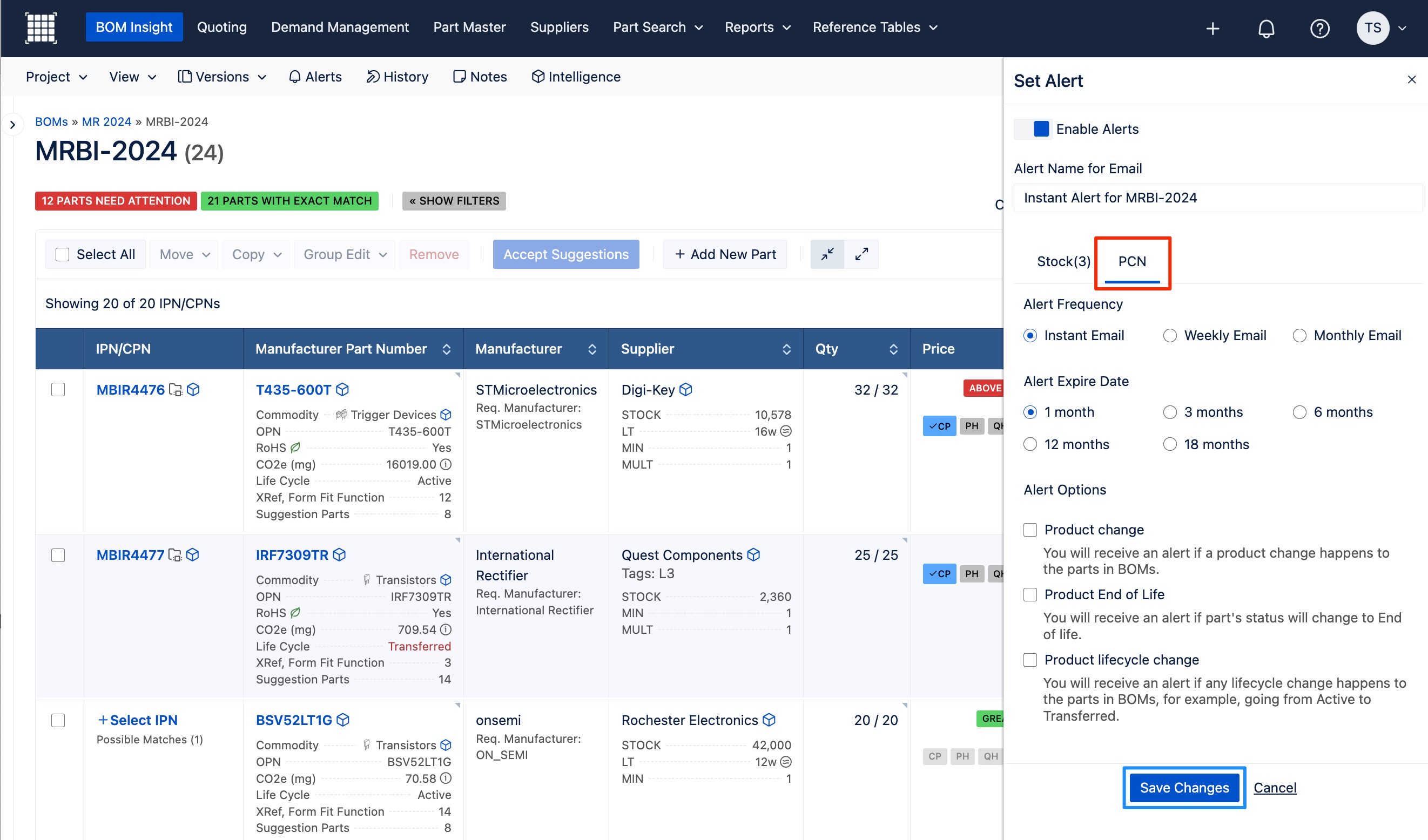Screen dimensions: 1428x840
Task: Expand the left sidebar chevron
Action: point(12,125)
